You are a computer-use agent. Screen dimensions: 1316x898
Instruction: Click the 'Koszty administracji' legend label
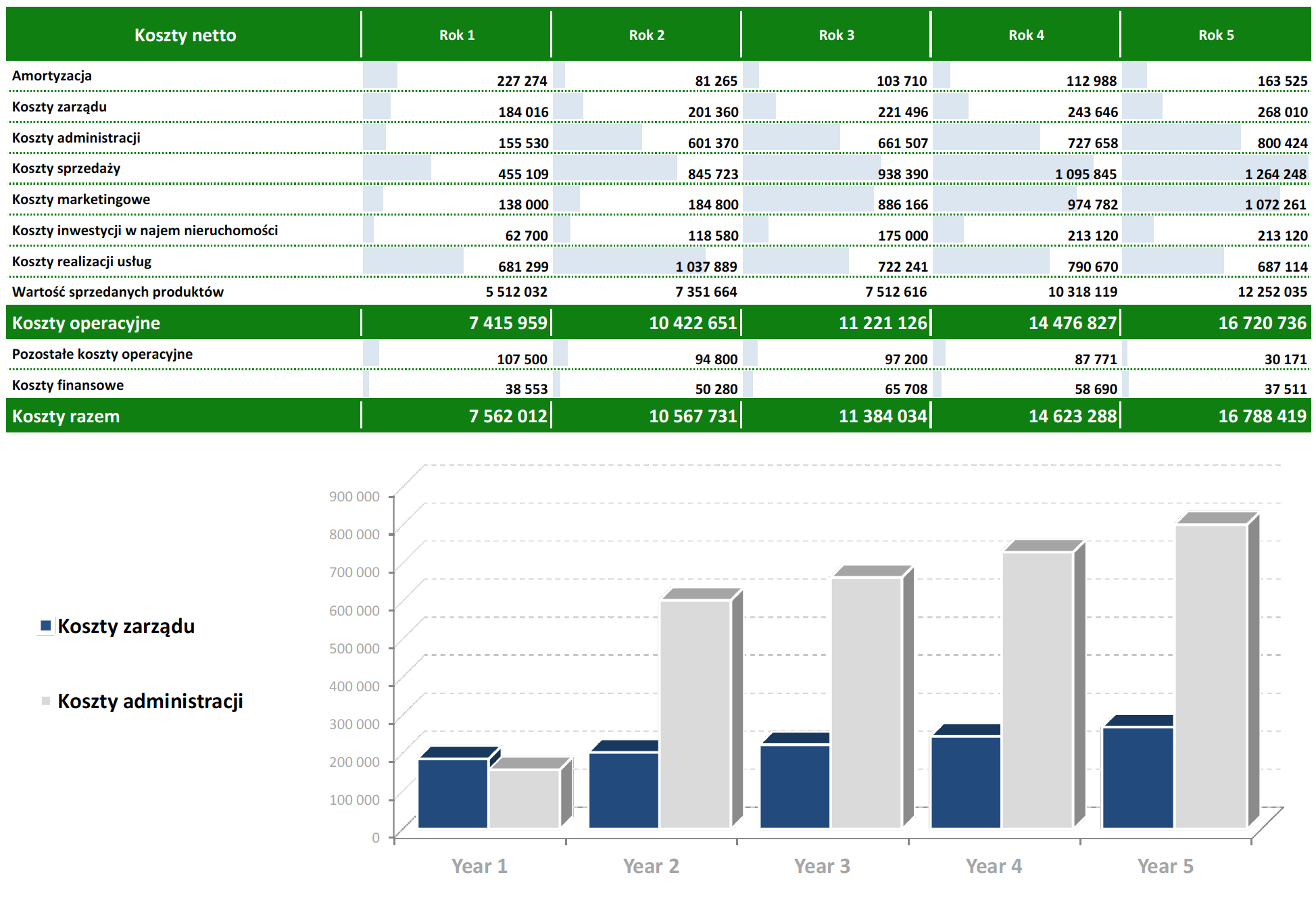(x=151, y=701)
